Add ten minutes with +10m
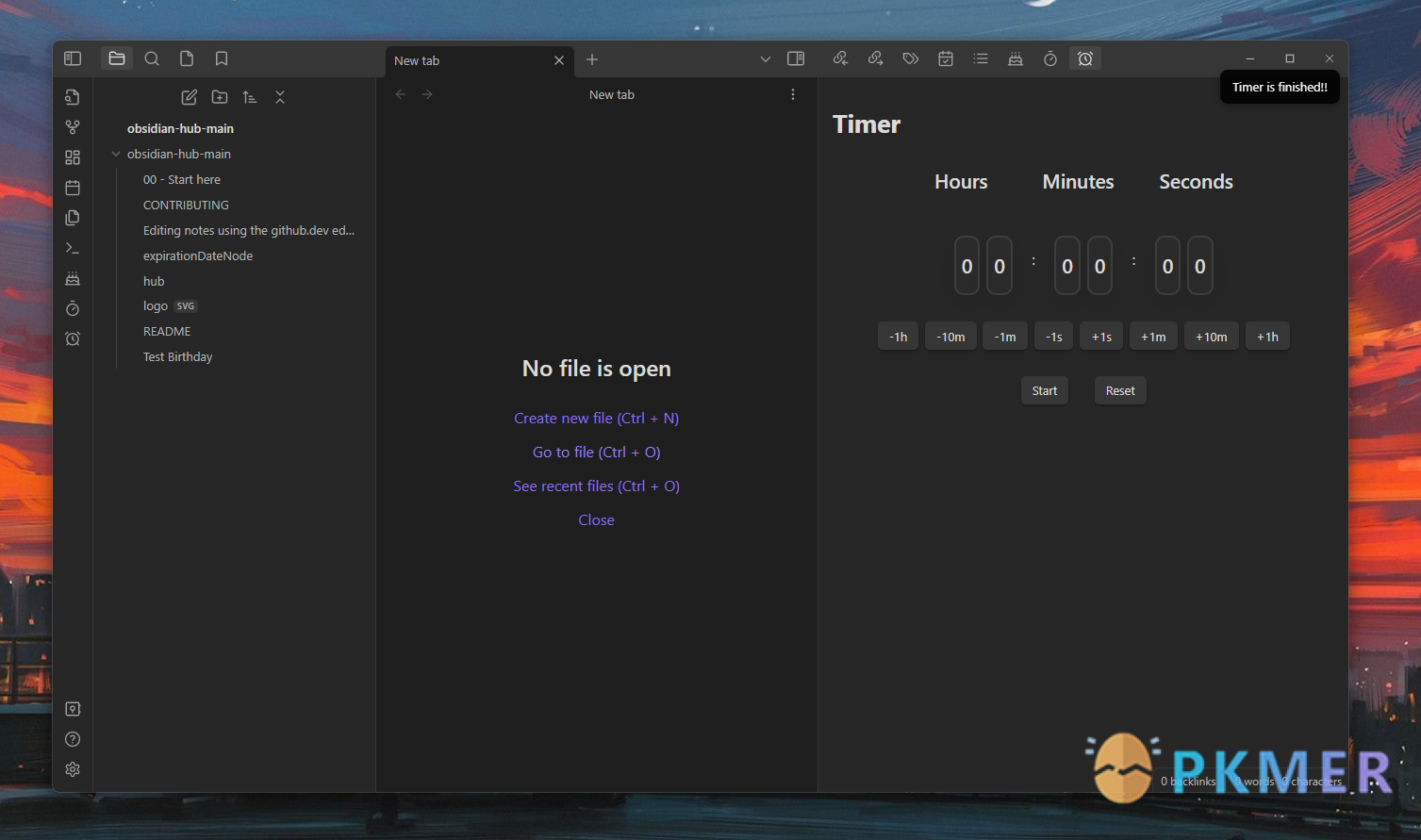 pos(1211,337)
